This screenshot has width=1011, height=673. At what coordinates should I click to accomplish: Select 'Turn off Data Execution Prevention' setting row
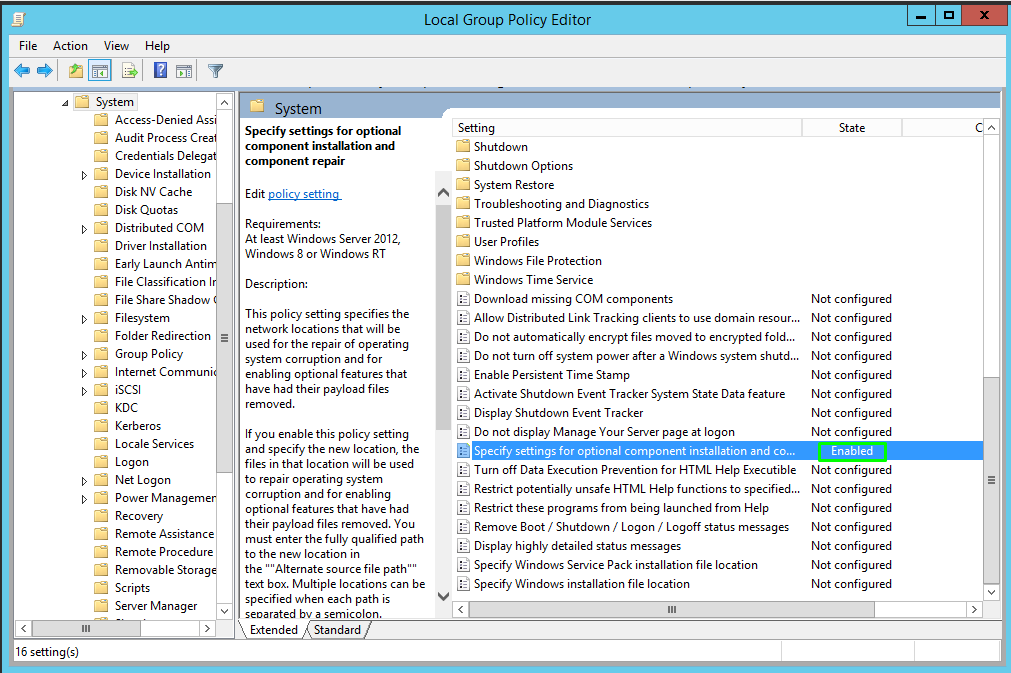tap(718, 470)
